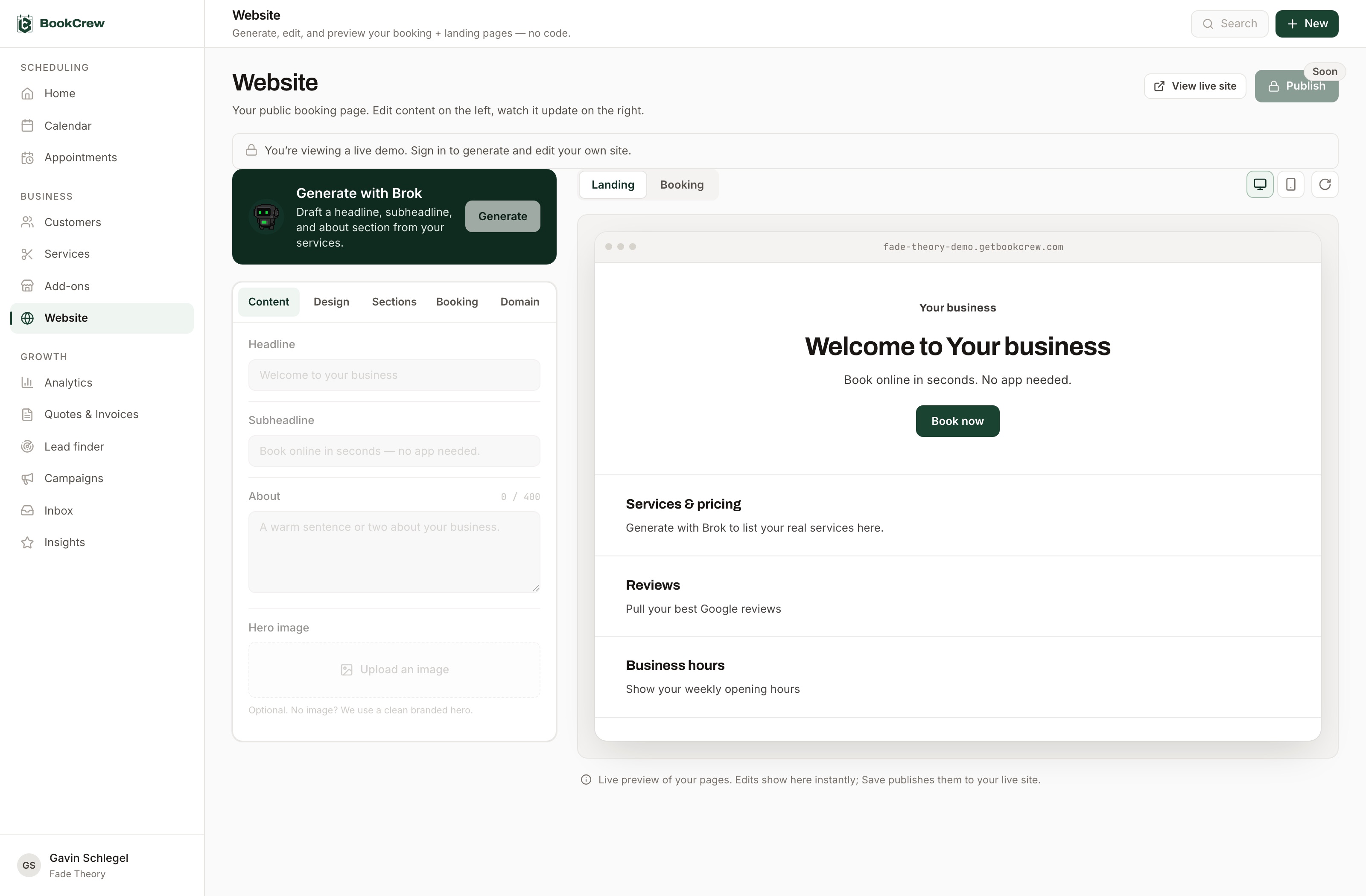Image resolution: width=1366 pixels, height=896 pixels.
Task: Click Book now in the preview
Action: point(957,421)
